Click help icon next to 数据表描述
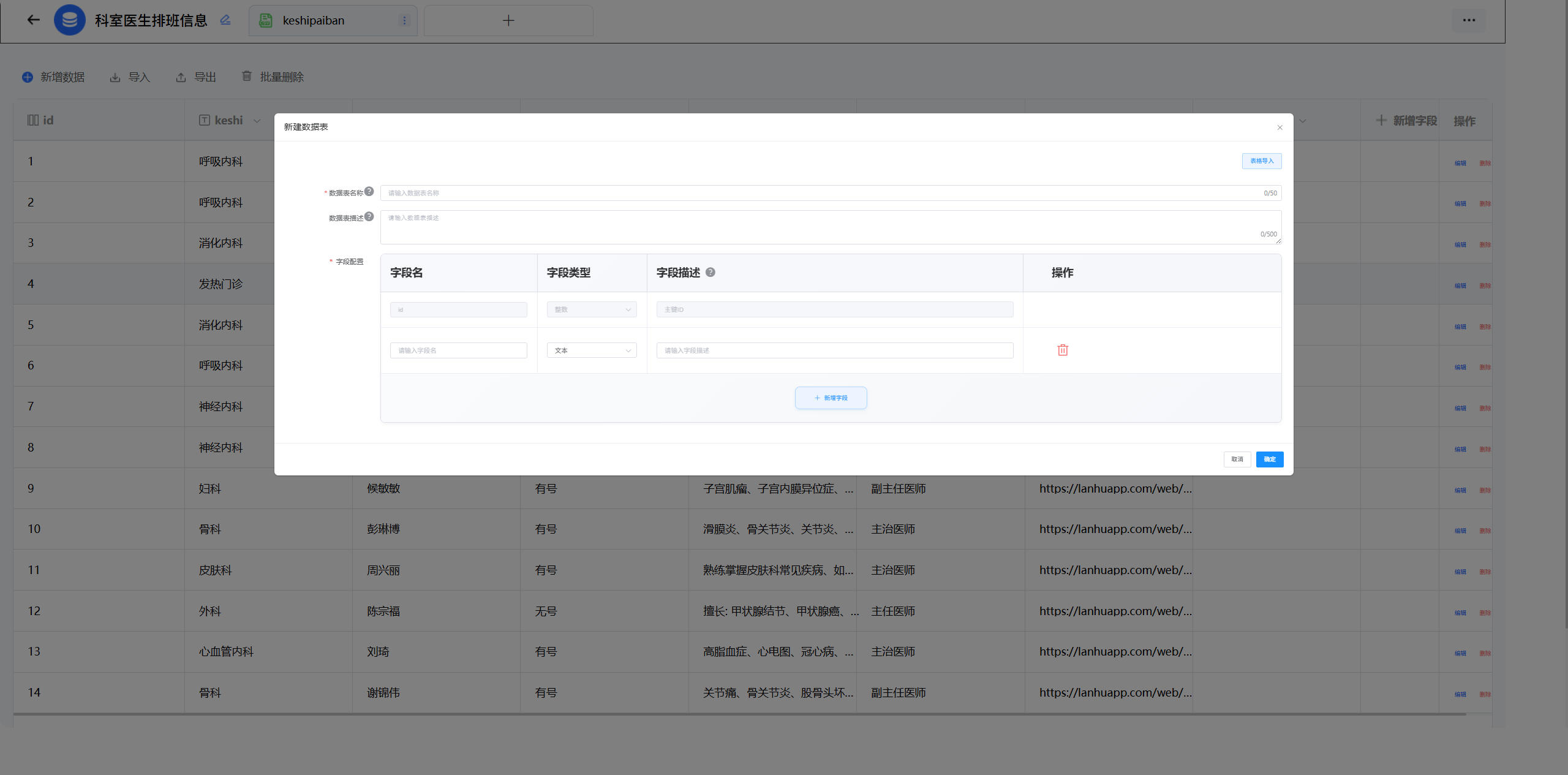The width and height of the screenshot is (1568, 775). coord(369,216)
